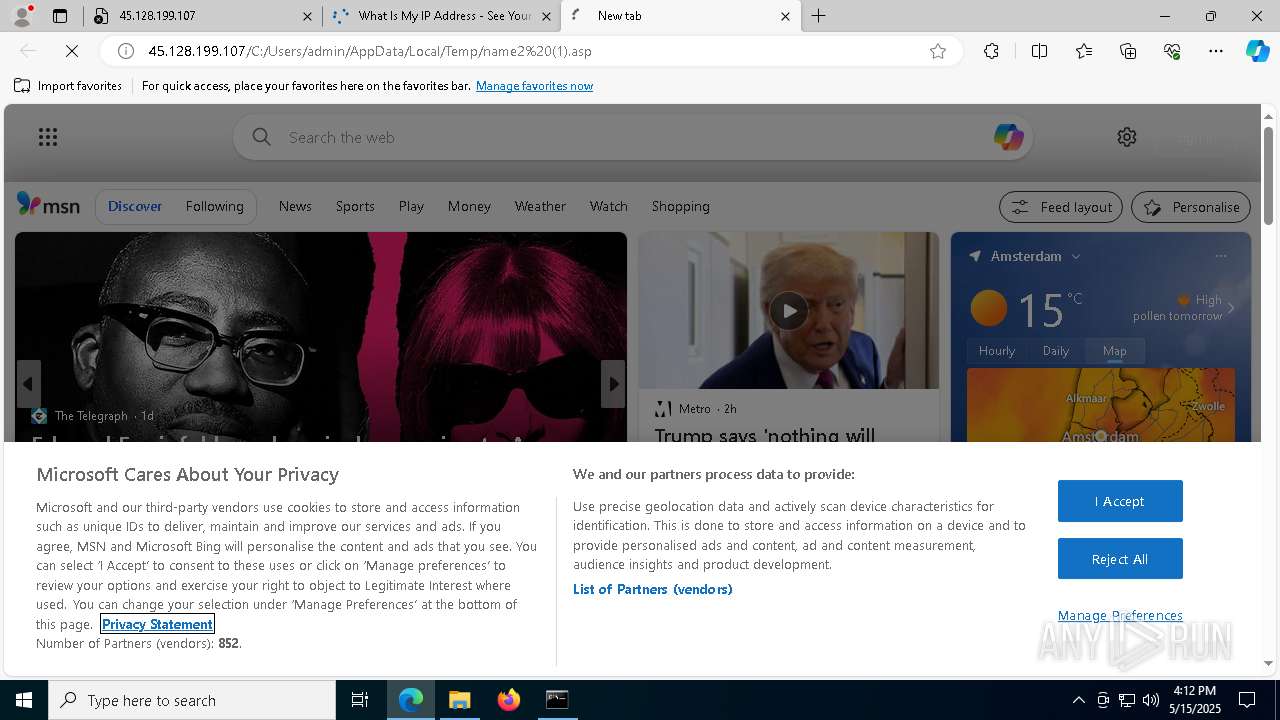Screen dimensions: 1280x720
Task: Show the weather Map view
Action: 1114,351
